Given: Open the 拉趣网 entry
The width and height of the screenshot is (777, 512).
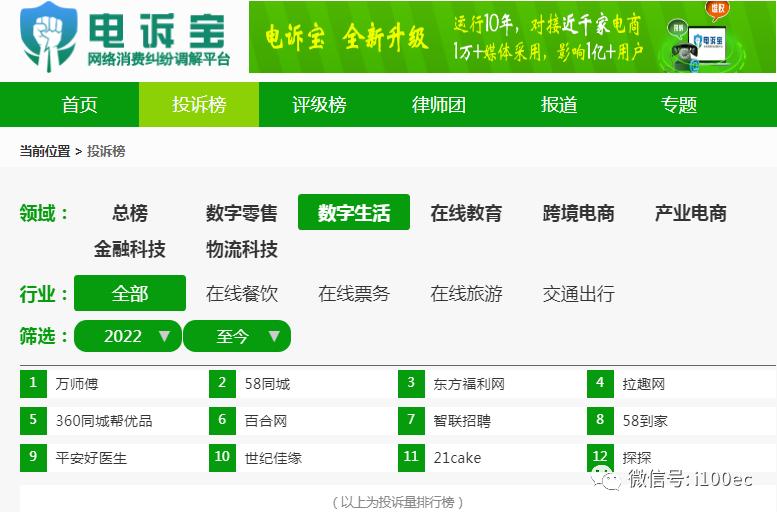Looking at the screenshot, I should (x=644, y=384).
